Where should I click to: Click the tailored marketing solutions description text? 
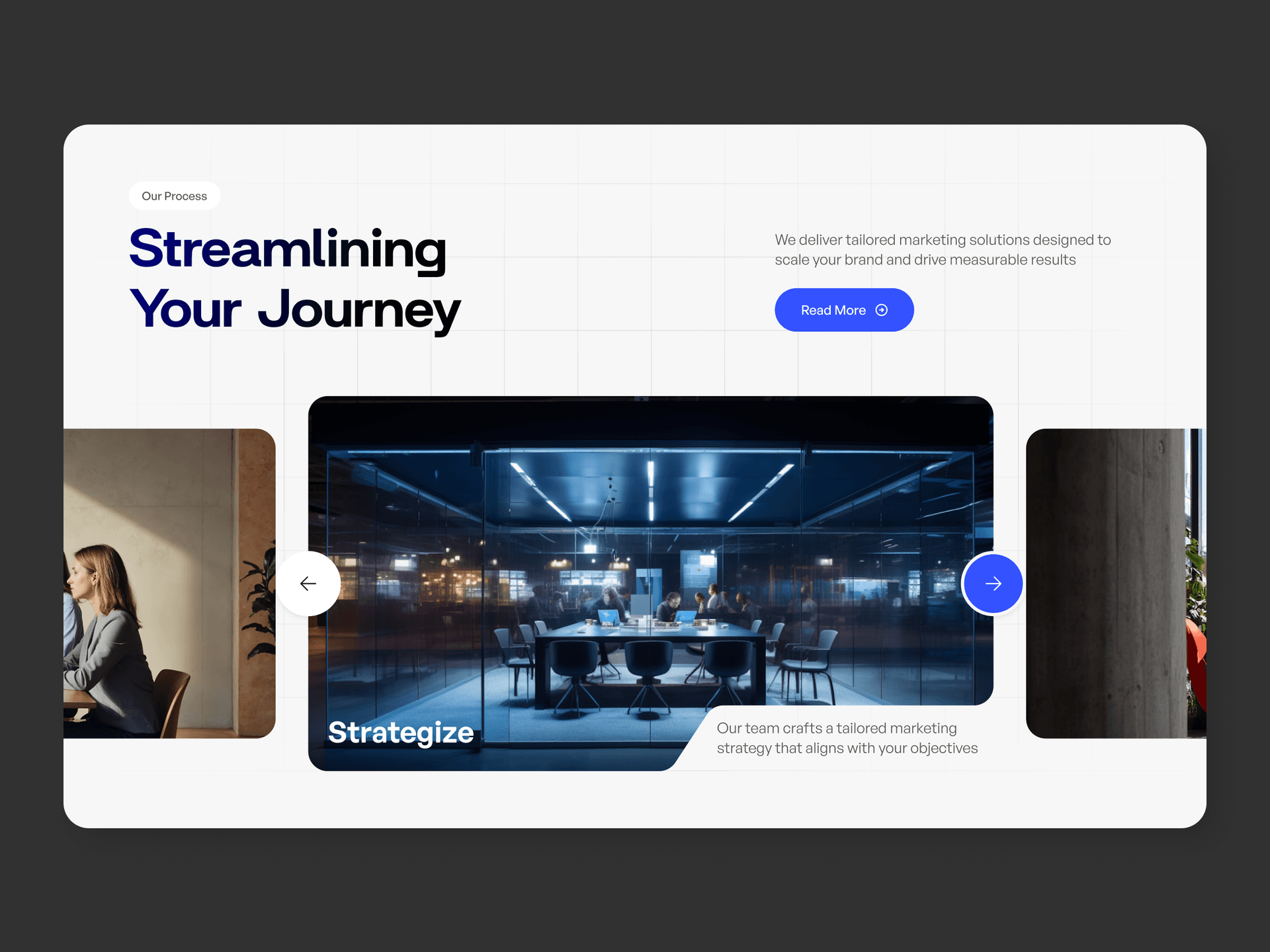943,249
